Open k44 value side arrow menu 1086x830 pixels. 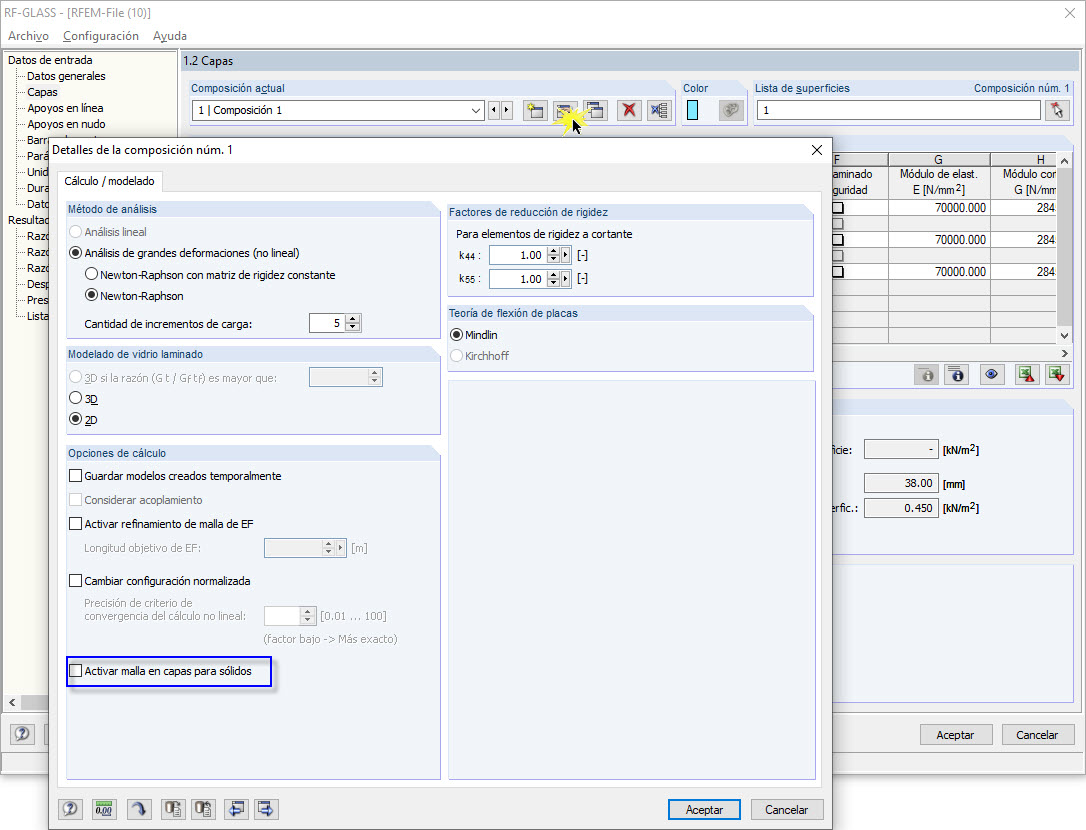[566, 255]
